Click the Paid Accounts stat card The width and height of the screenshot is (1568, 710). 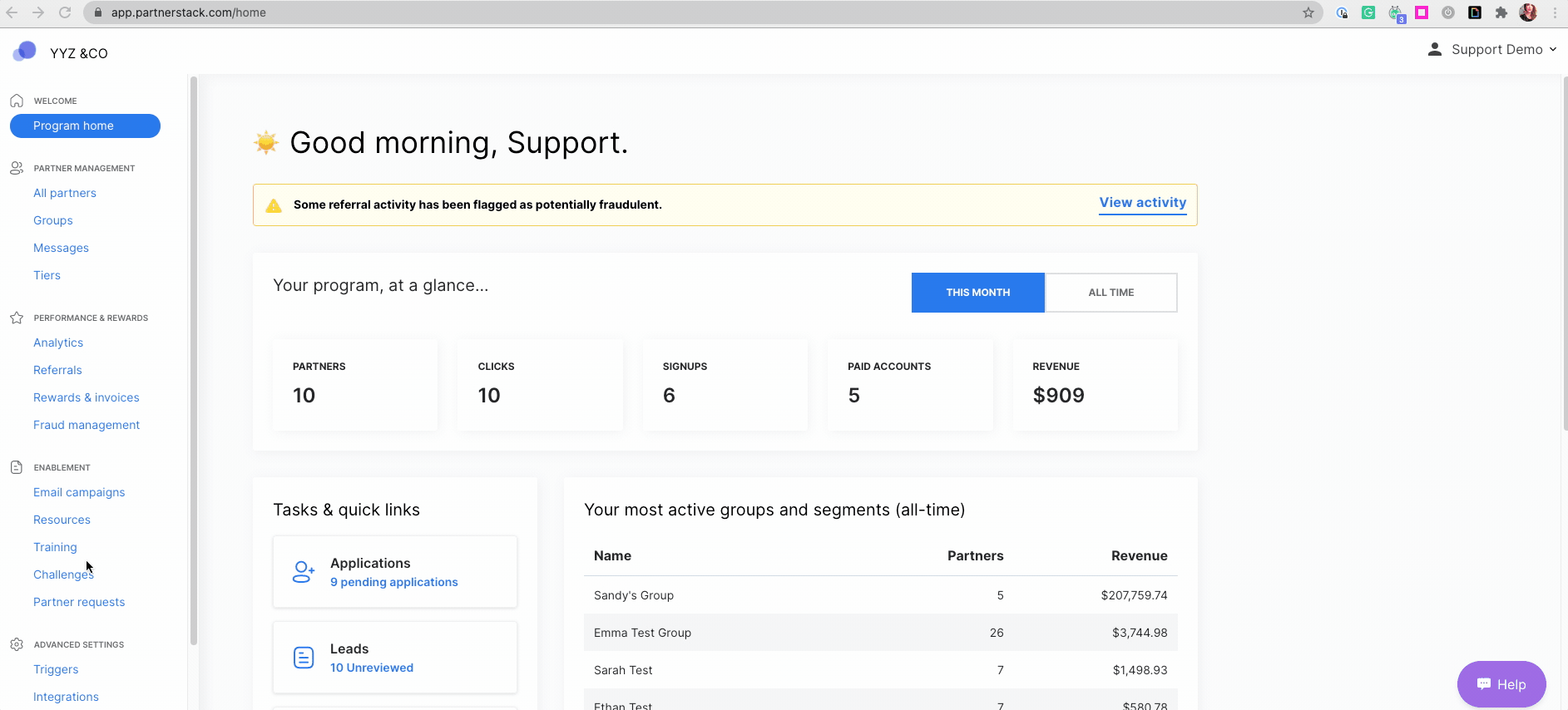click(910, 384)
